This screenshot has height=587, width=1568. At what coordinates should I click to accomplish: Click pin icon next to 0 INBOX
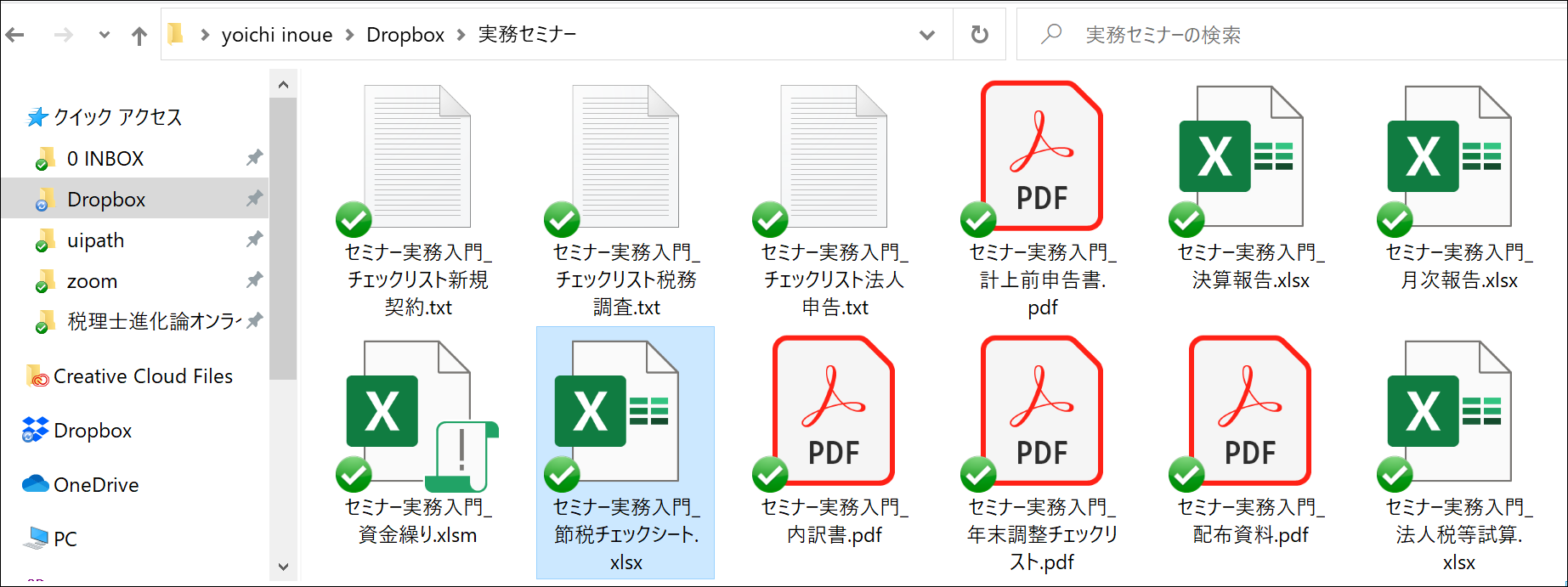[254, 158]
